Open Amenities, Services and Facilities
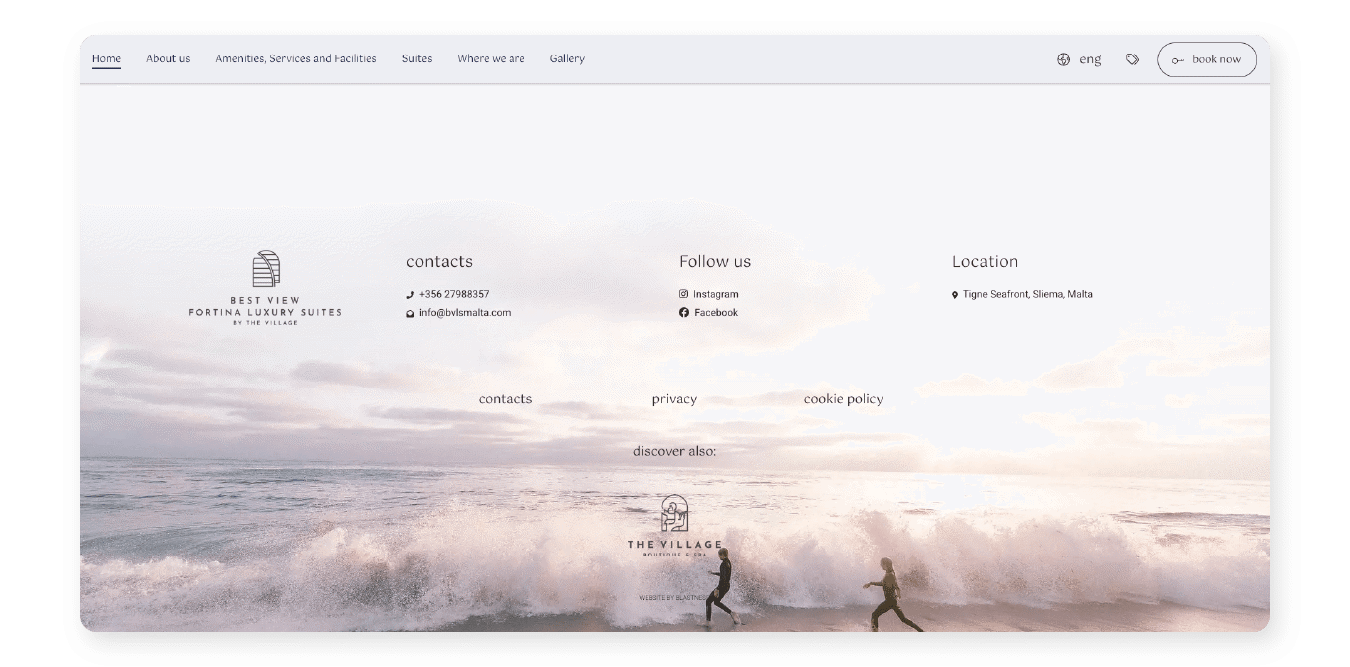 click(x=296, y=58)
